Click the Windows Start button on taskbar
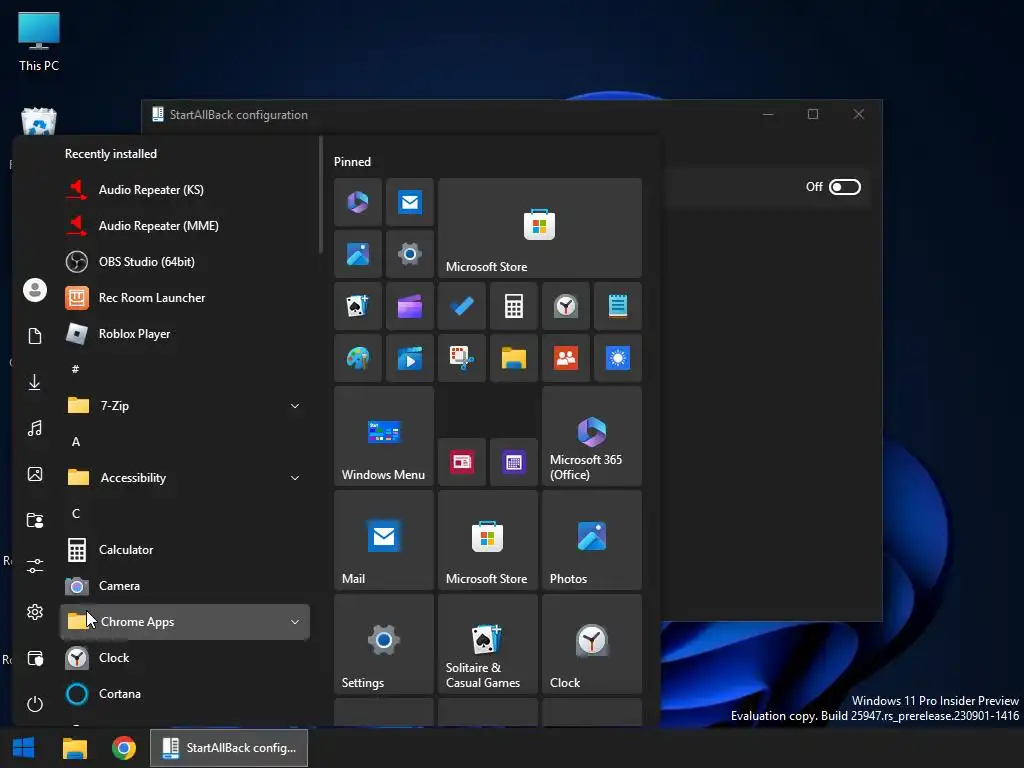 tap(24, 748)
